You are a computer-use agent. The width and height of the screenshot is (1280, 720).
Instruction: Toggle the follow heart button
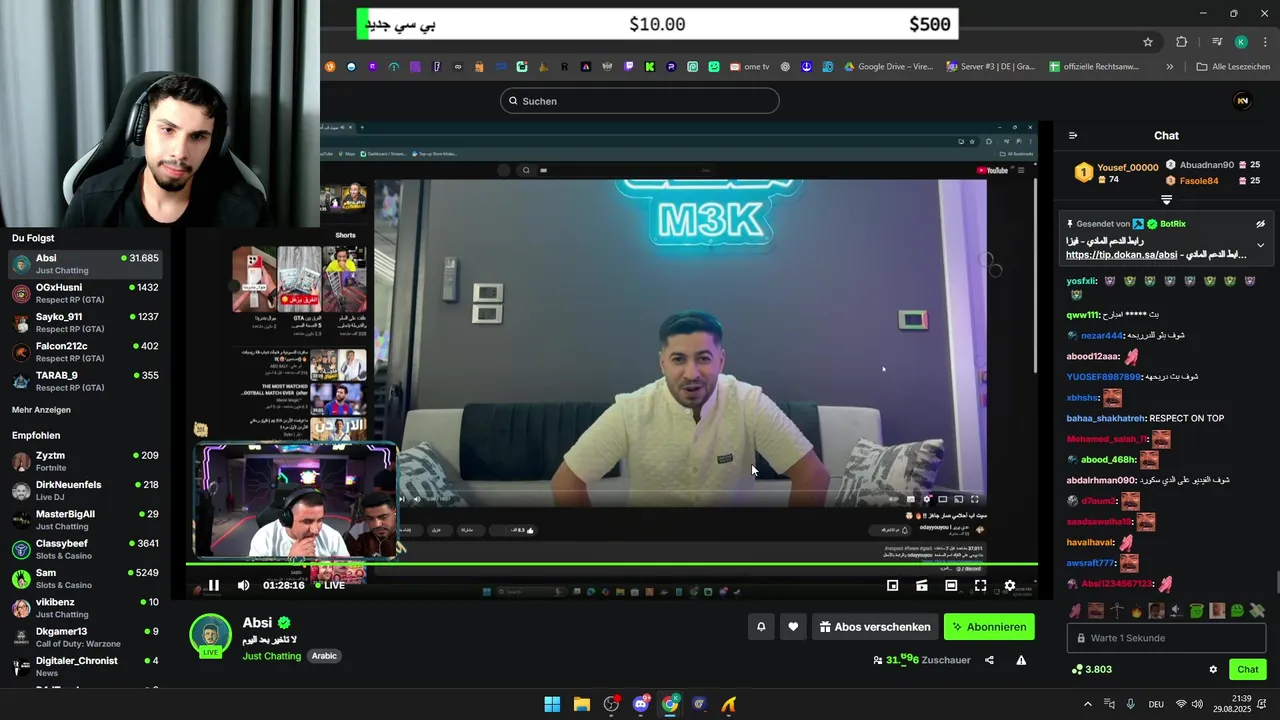coord(793,627)
